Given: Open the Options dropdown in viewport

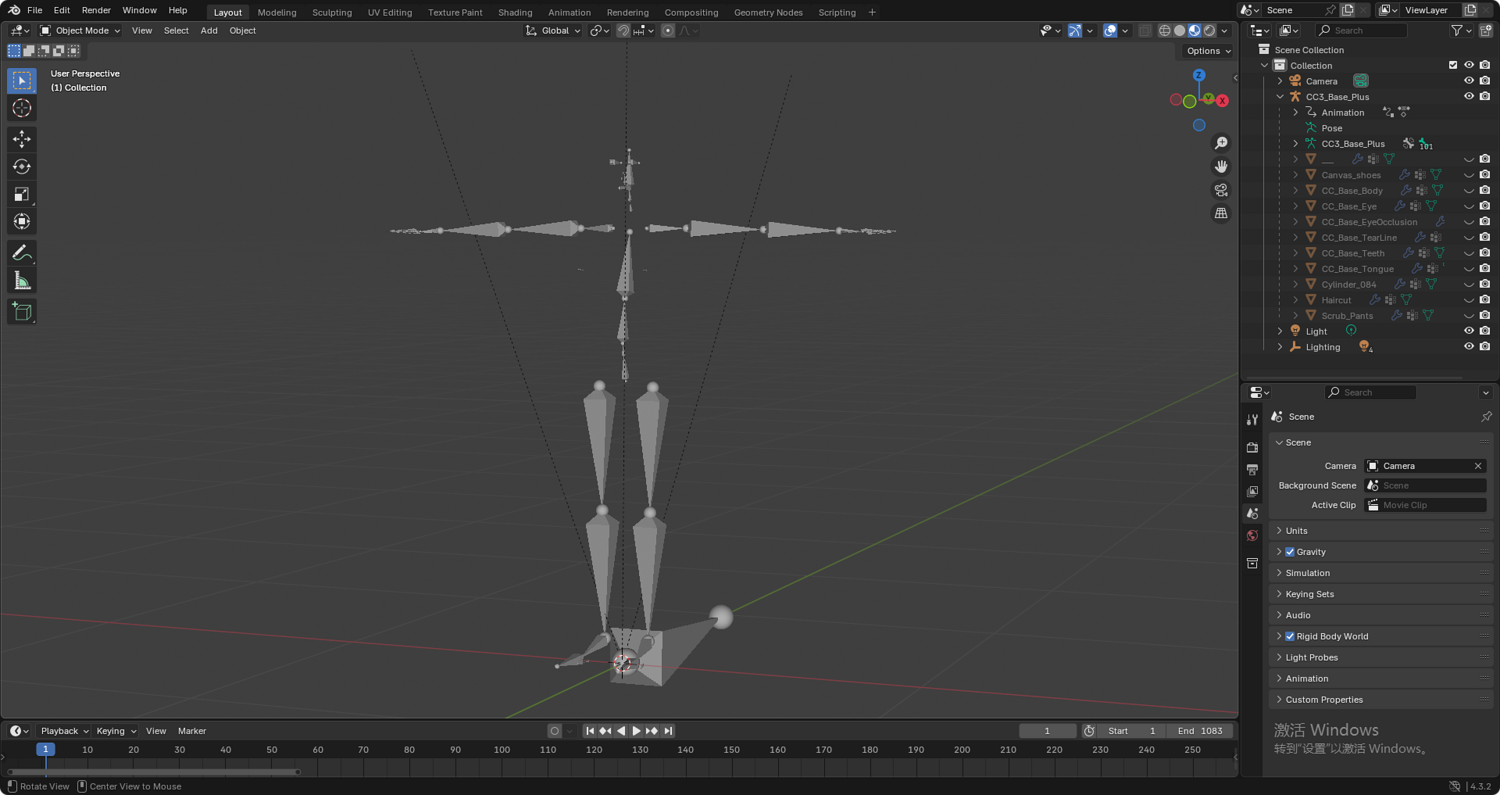Looking at the screenshot, I should pos(1208,51).
